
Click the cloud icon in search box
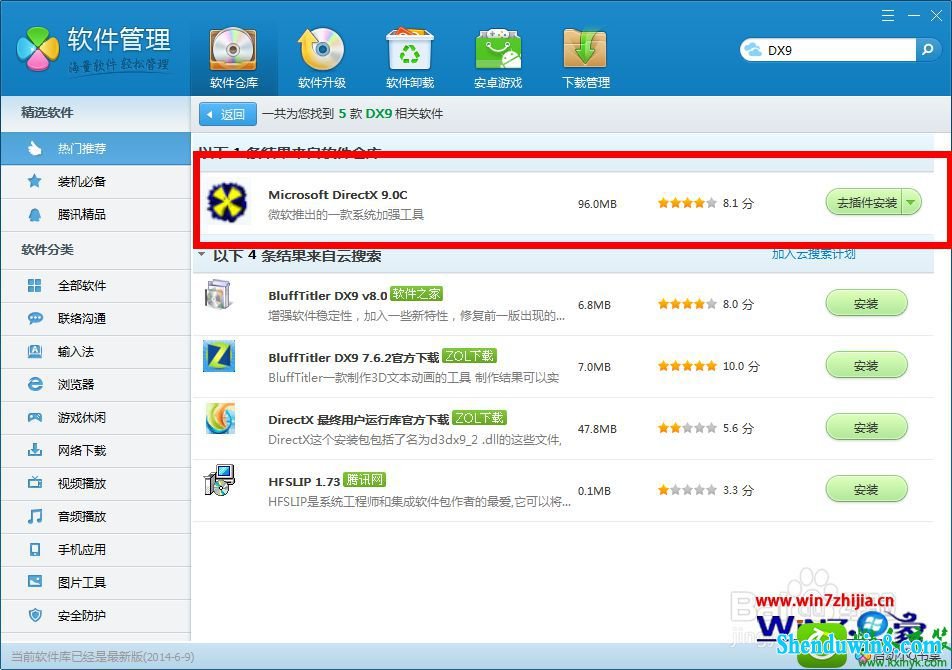click(x=753, y=50)
